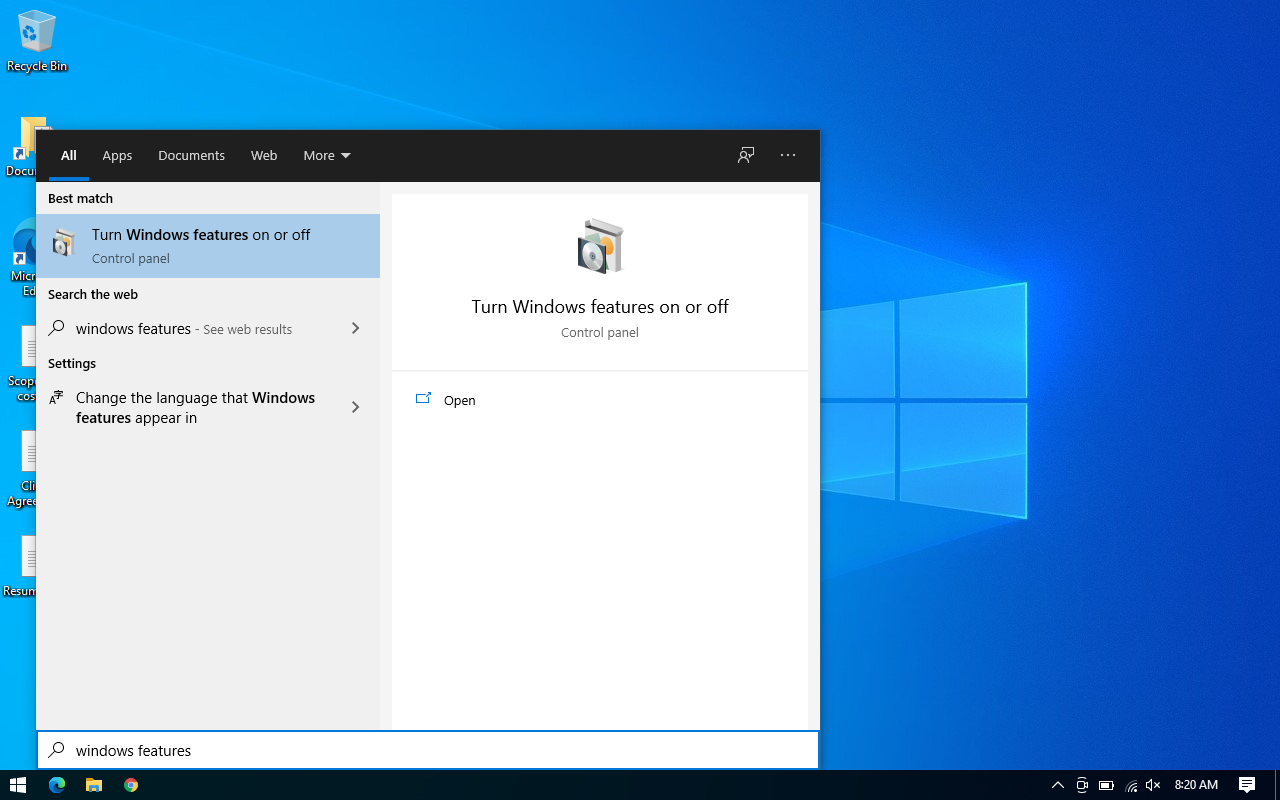Switch to the Documents search tab

(x=191, y=155)
